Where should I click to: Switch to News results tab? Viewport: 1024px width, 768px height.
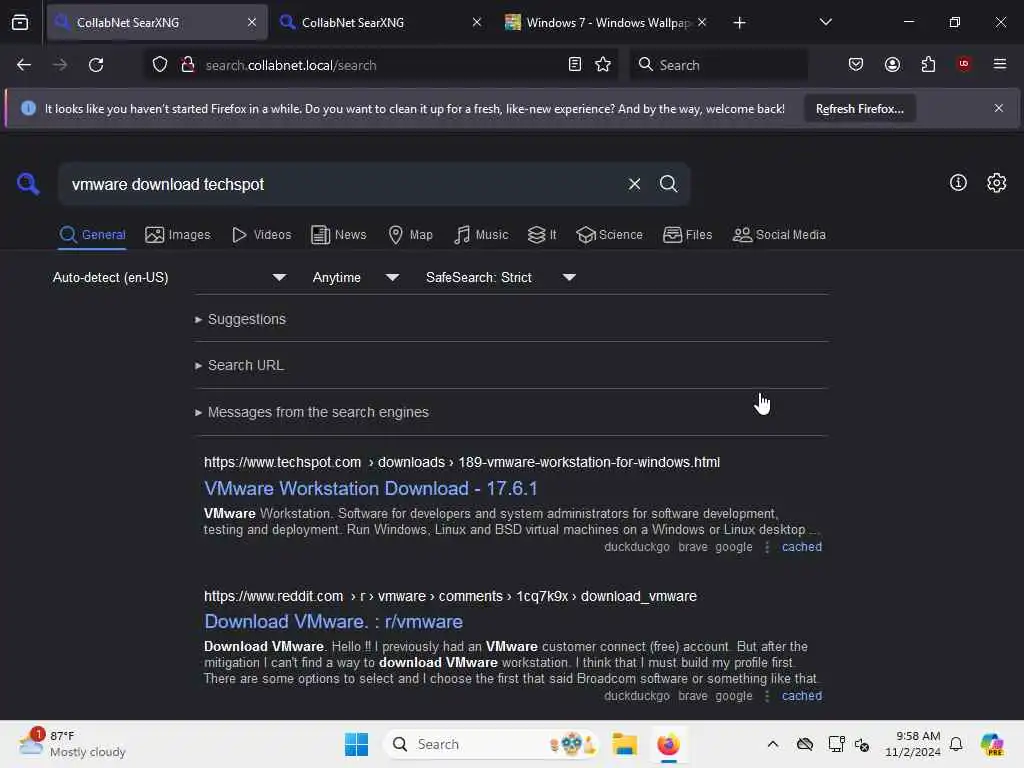pos(338,235)
